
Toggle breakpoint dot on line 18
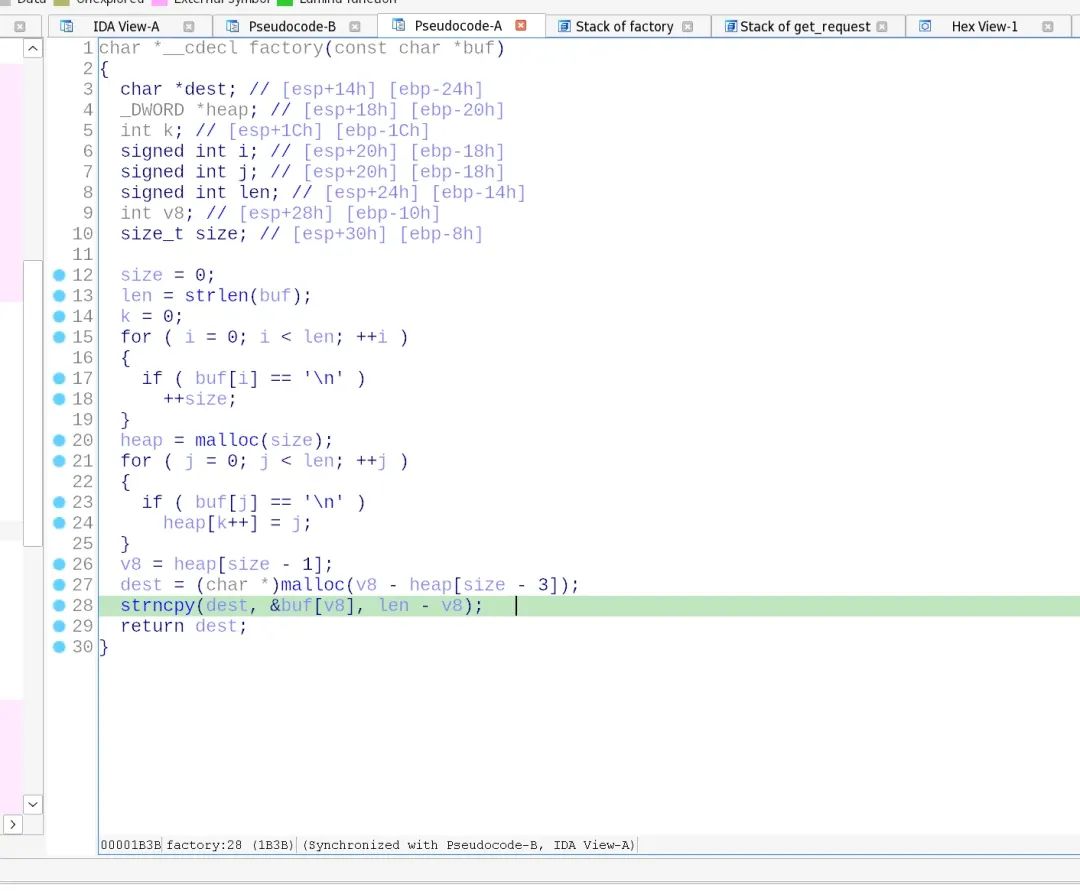click(x=59, y=399)
